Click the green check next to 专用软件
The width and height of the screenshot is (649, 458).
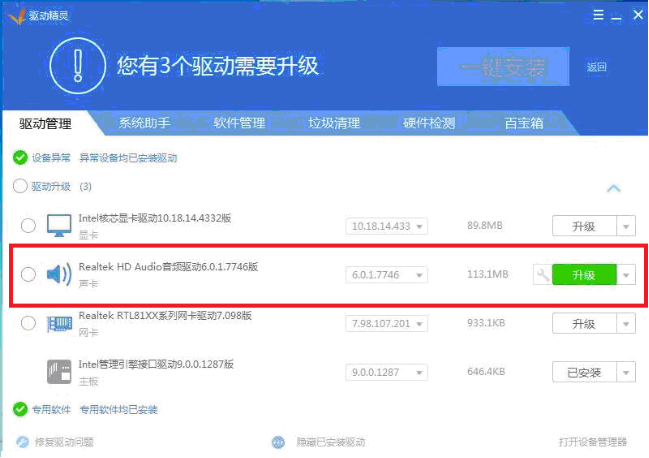[x=20, y=410]
